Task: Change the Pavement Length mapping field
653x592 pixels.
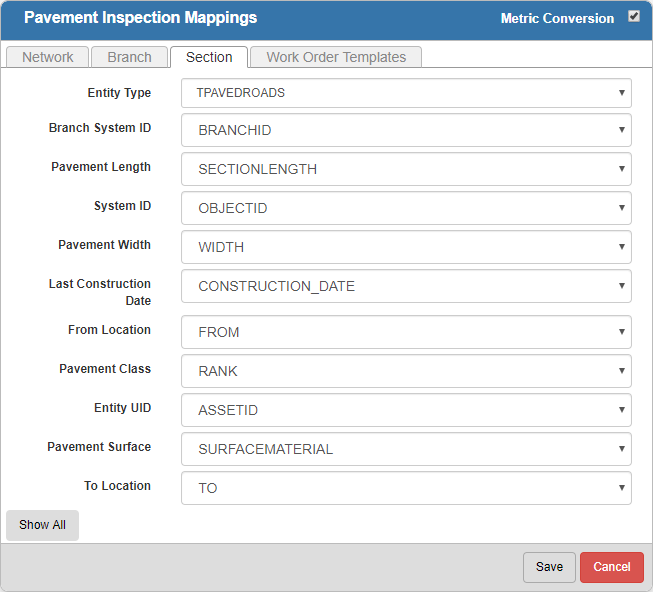Action: tap(406, 169)
